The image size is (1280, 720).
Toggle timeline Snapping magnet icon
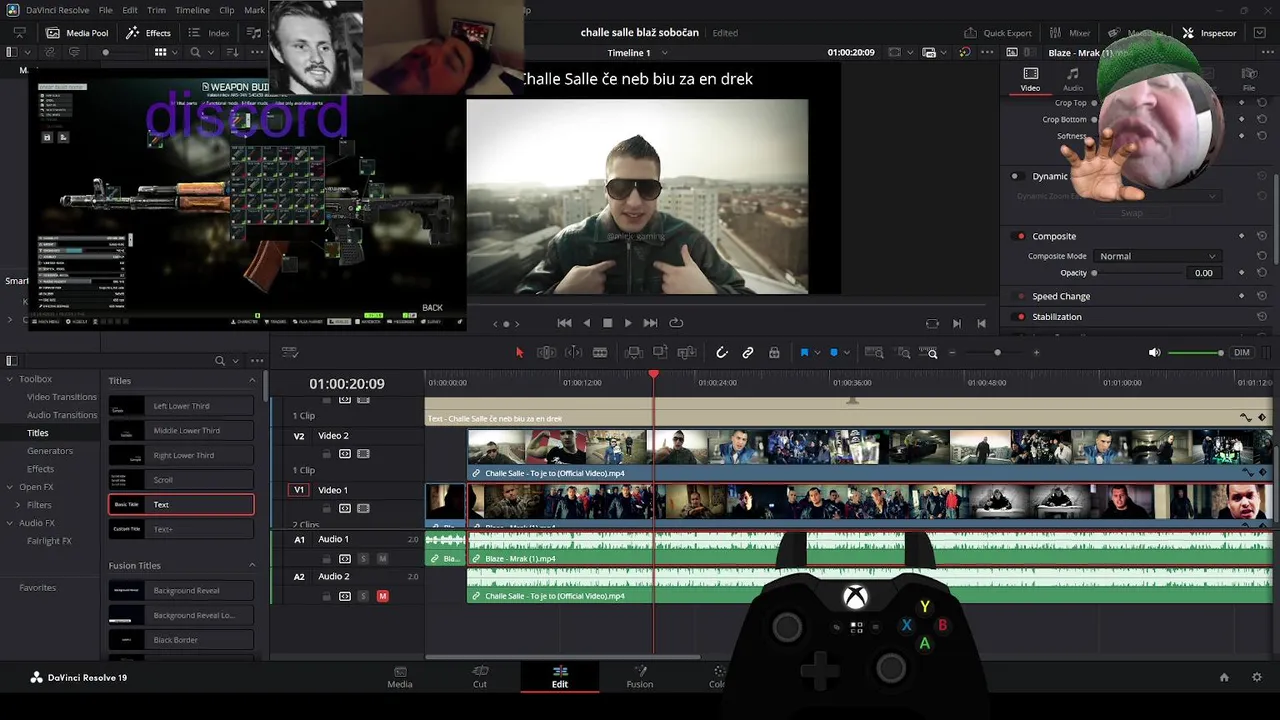721,352
